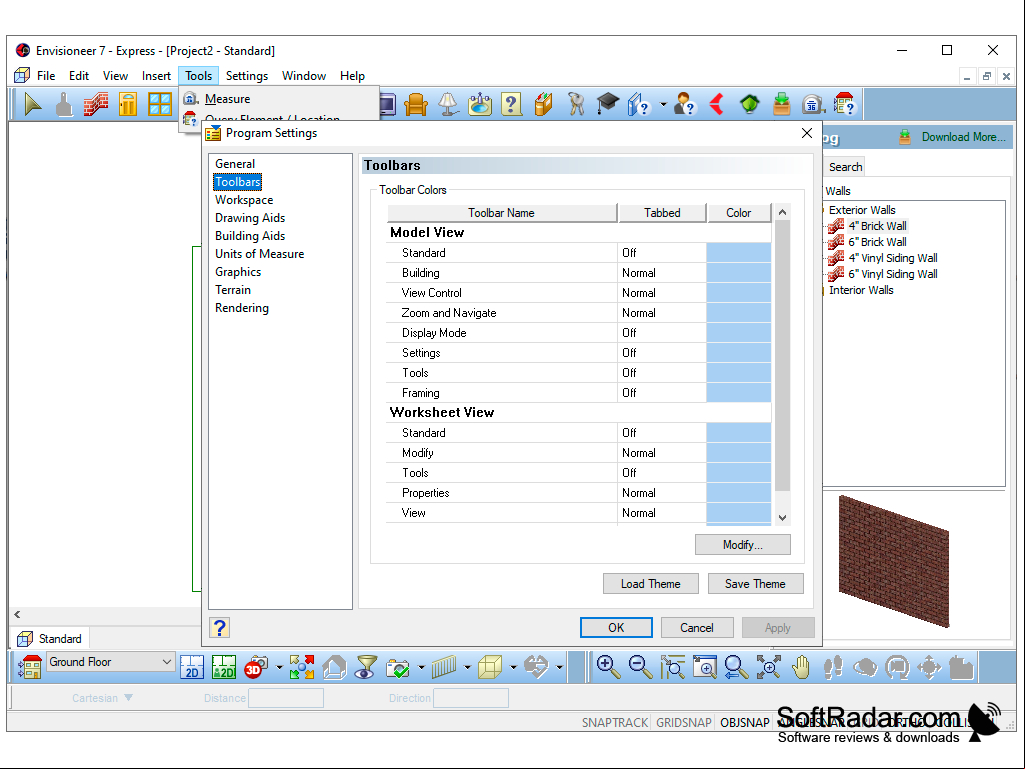Switch to the 2D plan view icon
The height and width of the screenshot is (769, 1025).
192,668
